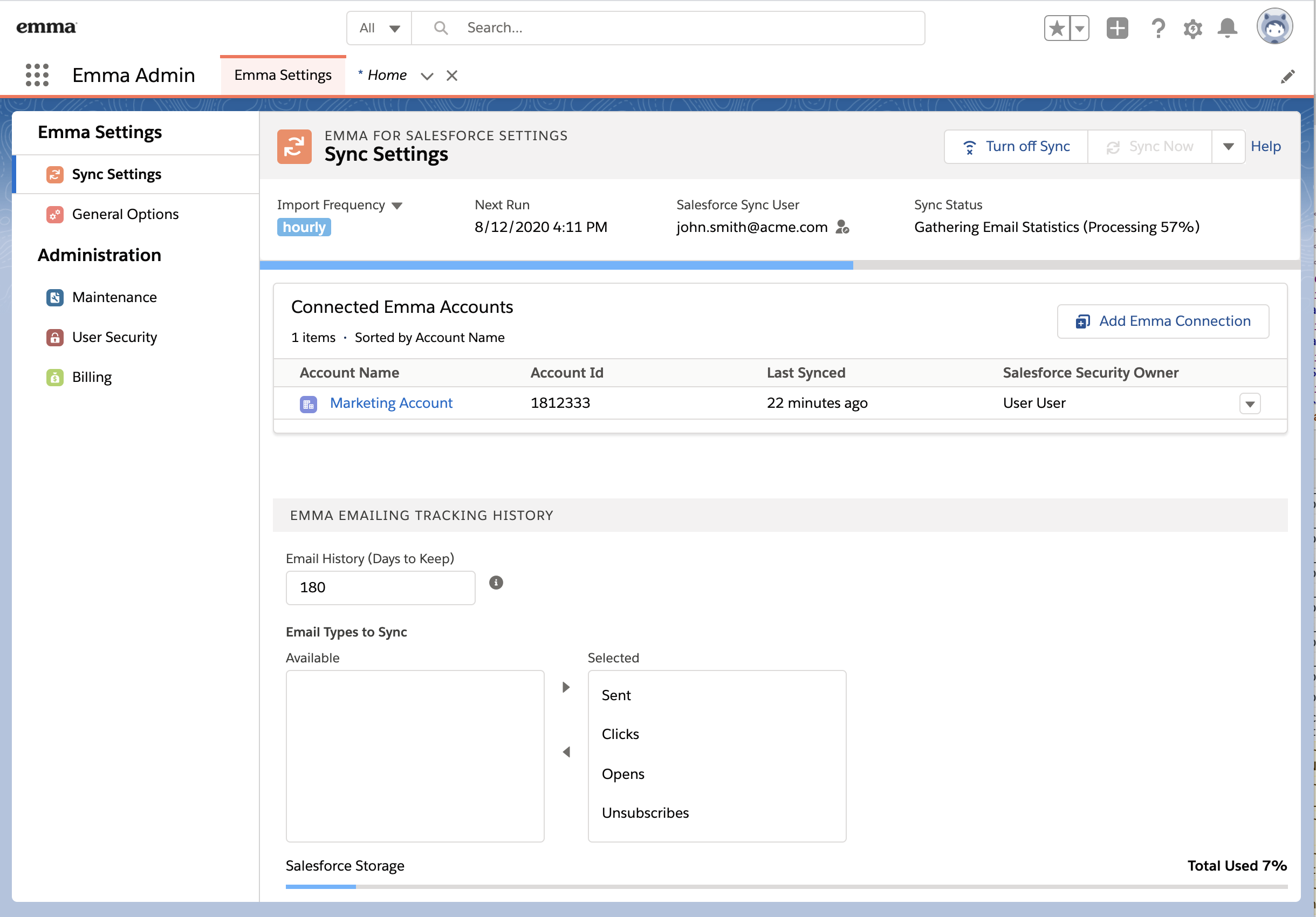Open the App Launcher grid icon
1316x917 pixels.
coord(37,75)
